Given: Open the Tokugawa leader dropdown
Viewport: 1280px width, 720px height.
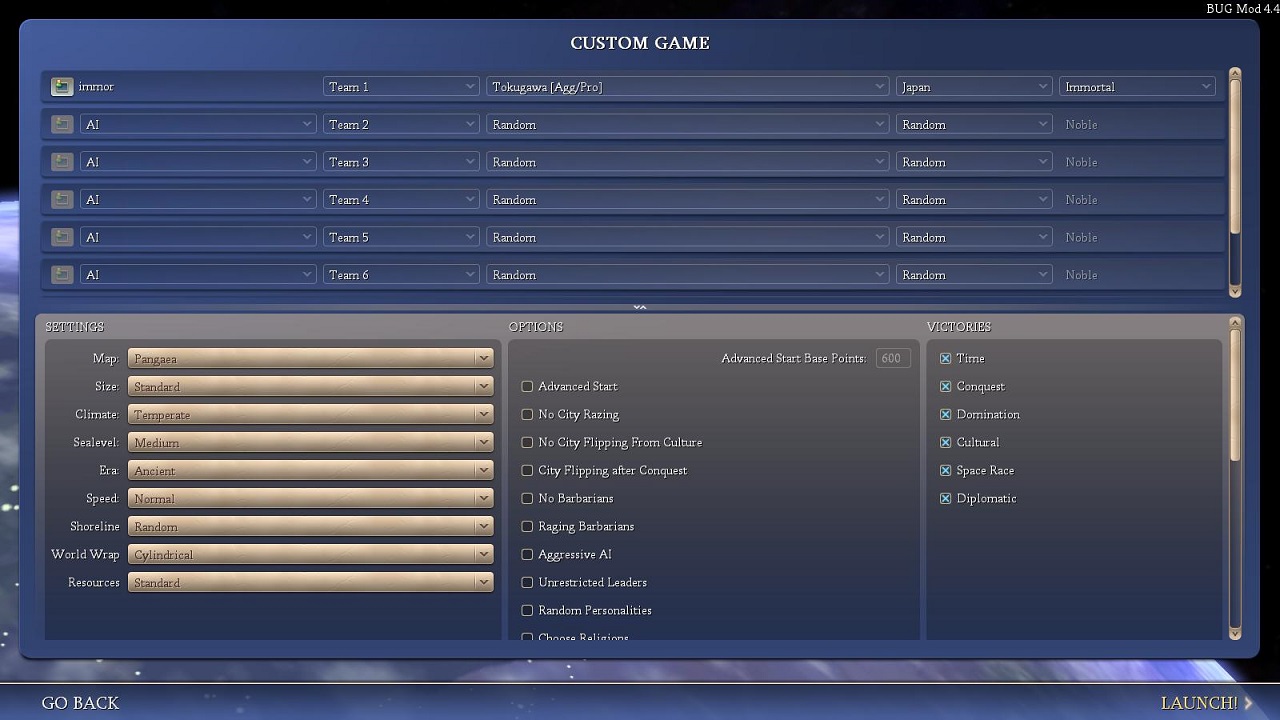Looking at the screenshot, I should point(688,87).
